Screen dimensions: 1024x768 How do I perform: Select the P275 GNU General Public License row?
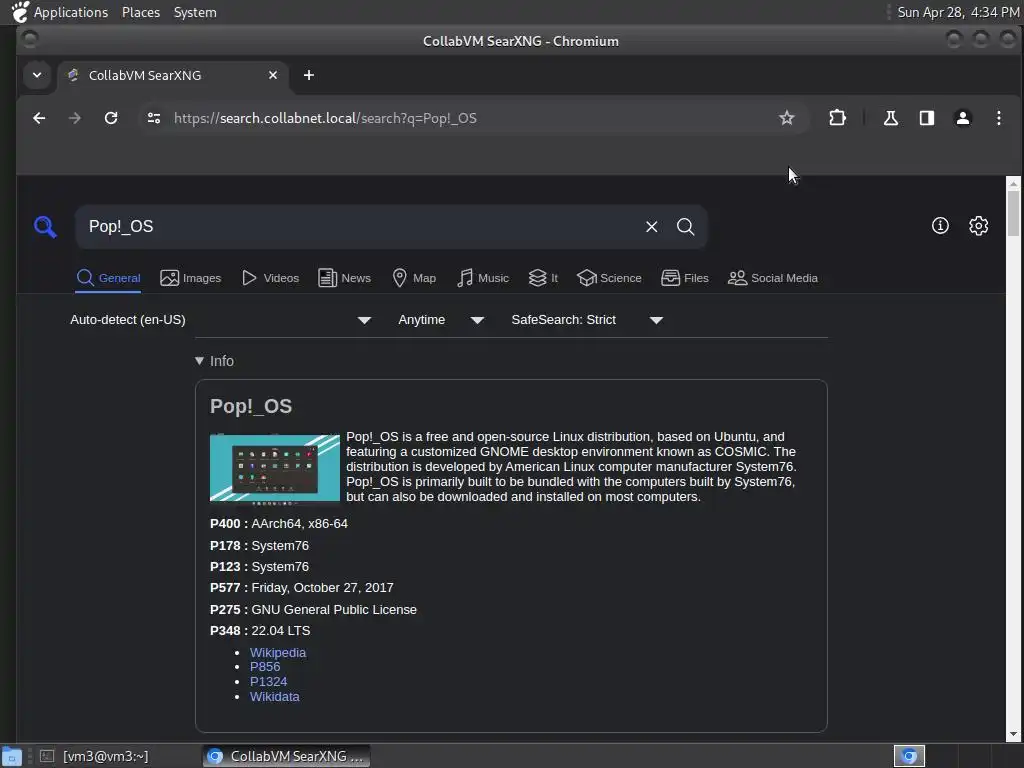coord(313,609)
